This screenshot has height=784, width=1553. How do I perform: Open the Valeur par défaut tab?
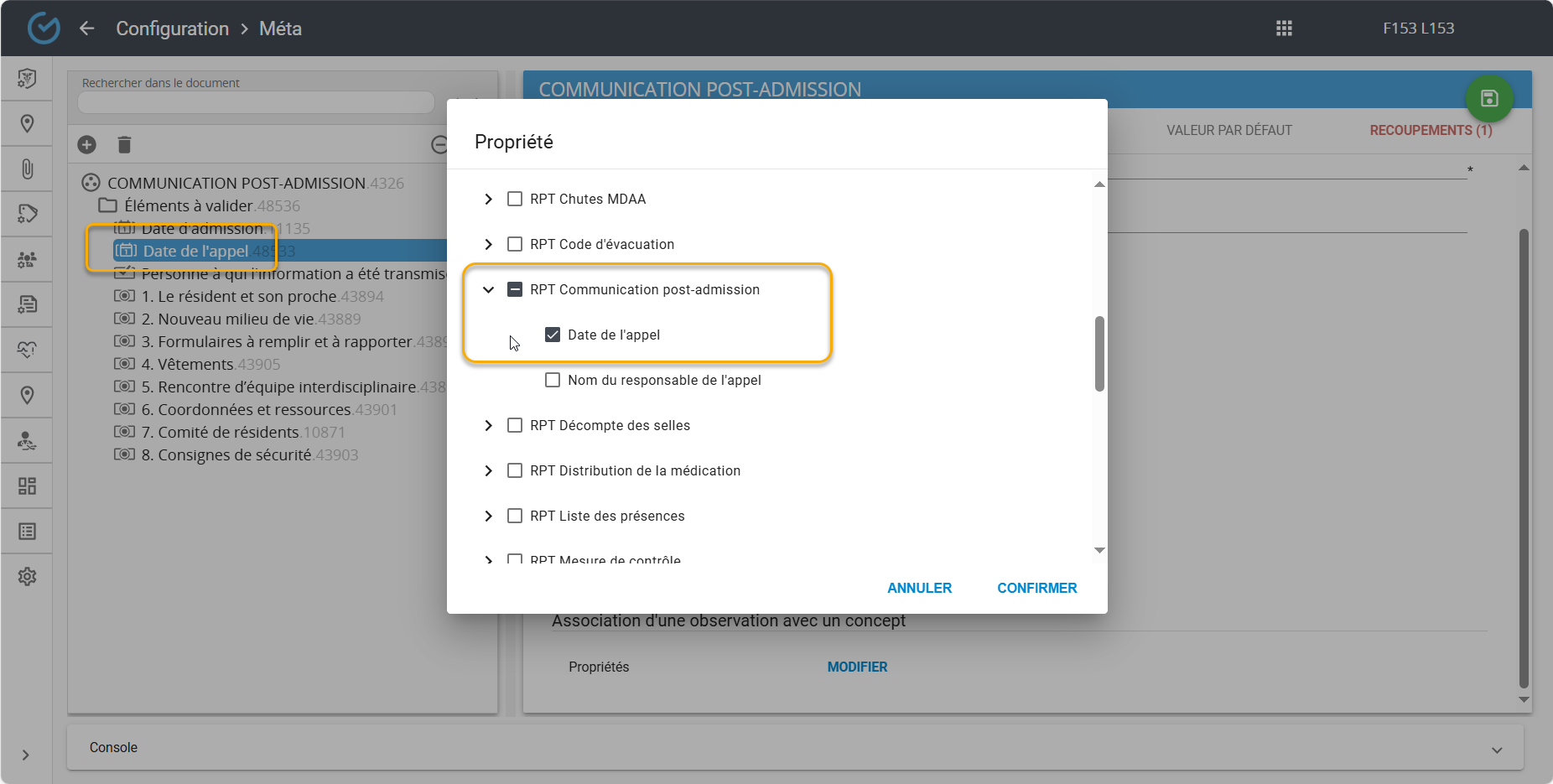point(1228,130)
